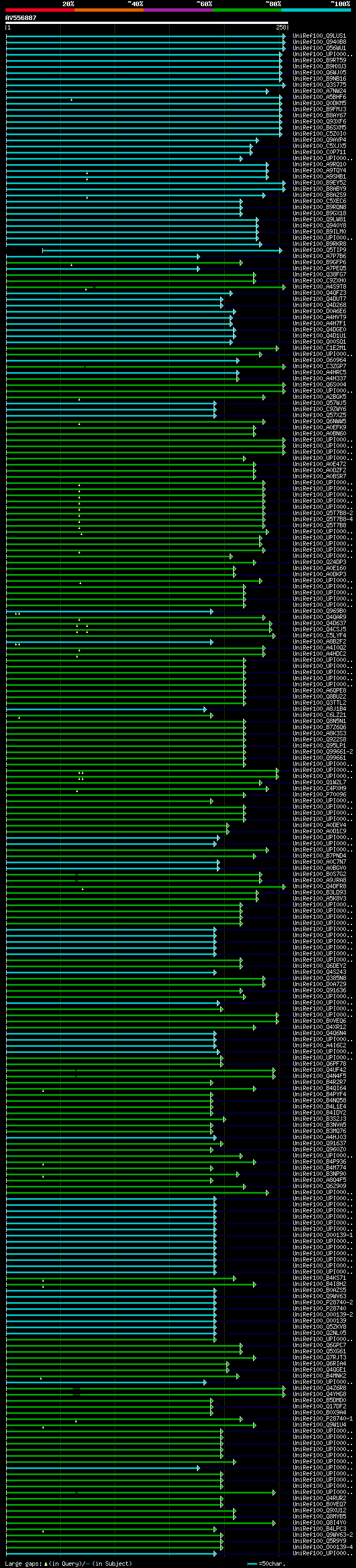Choose the UniRef100_B8A2S9 hit label

pos(319,195)
